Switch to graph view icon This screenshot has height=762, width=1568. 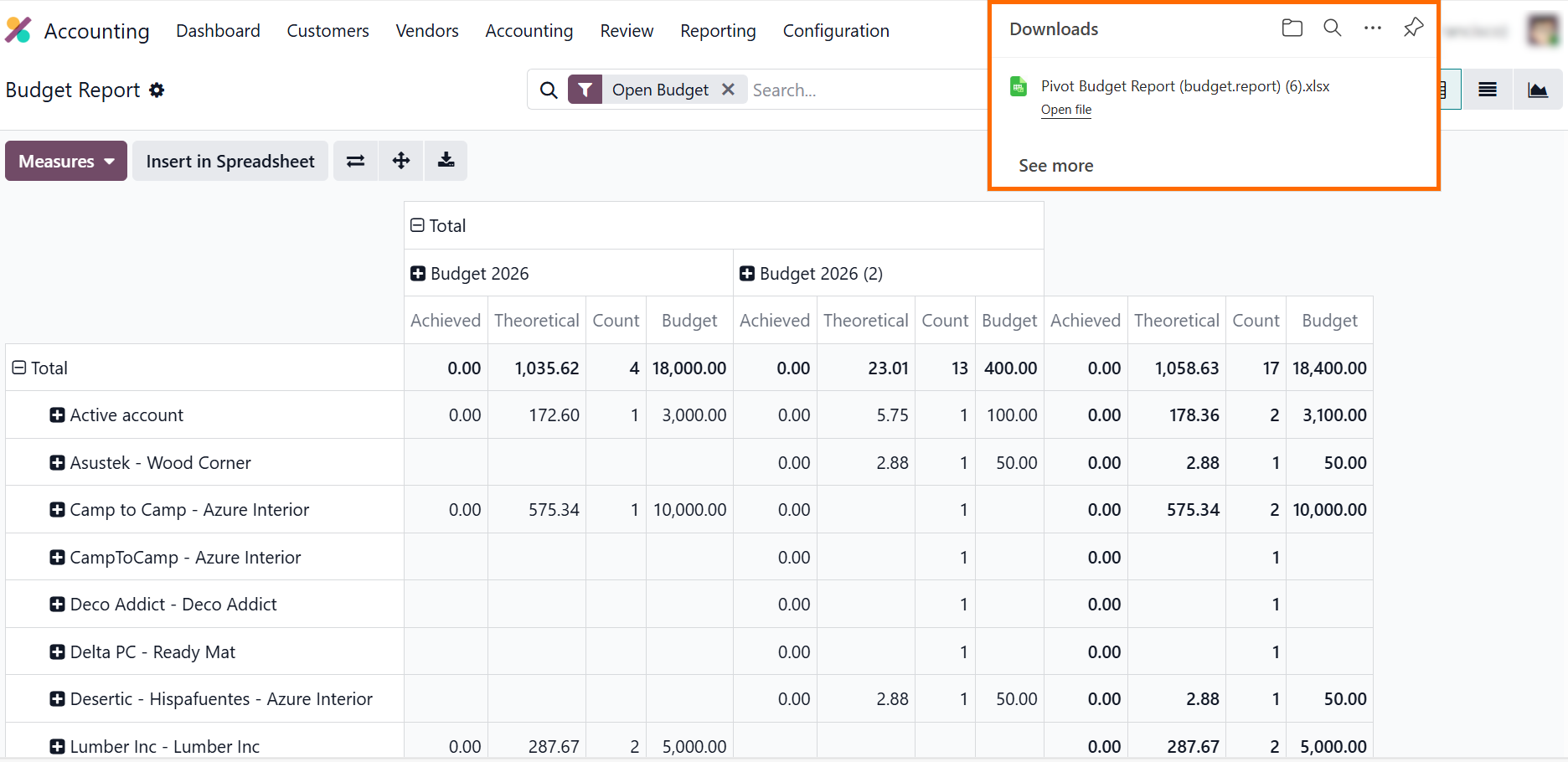point(1537,90)
